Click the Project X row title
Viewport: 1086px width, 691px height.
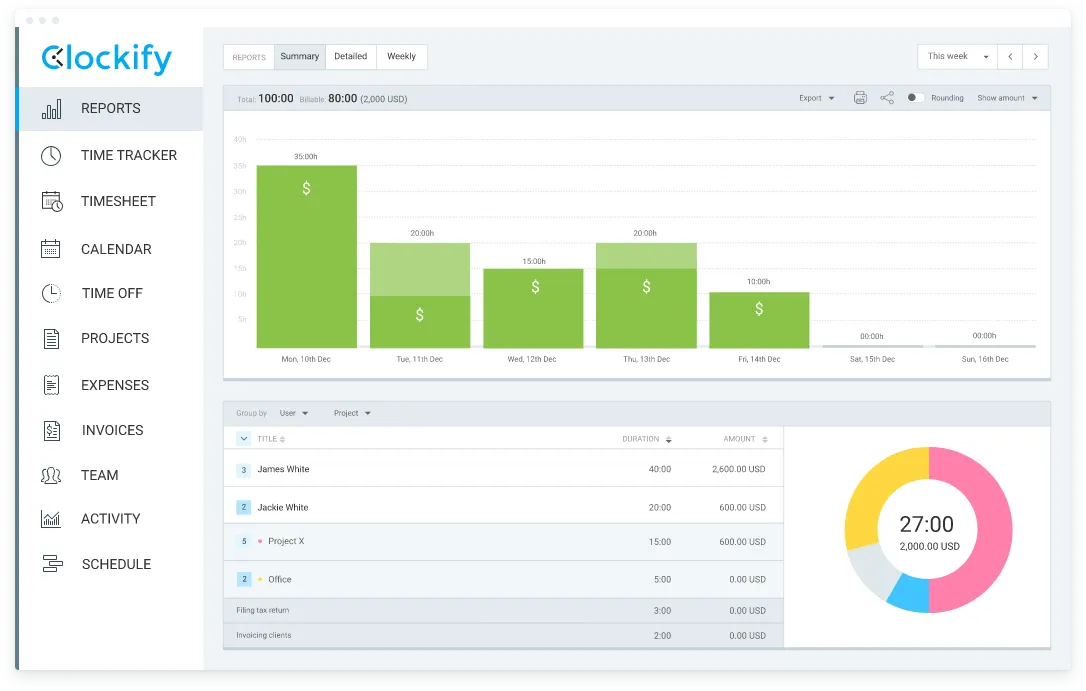286,541
